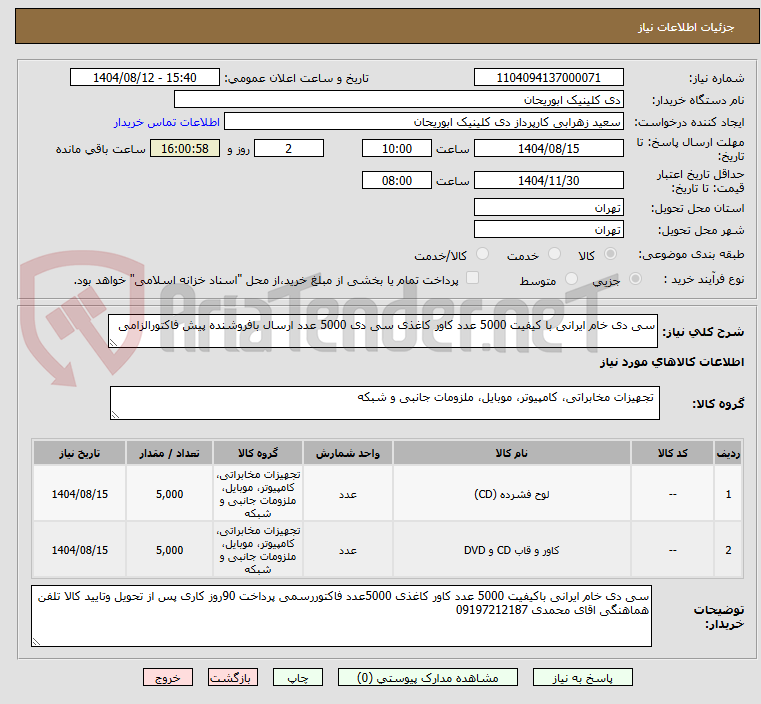Screen dimensions: 761x704
Task: Click the 'گروه کالا' text area
Action: pos(384,403)
